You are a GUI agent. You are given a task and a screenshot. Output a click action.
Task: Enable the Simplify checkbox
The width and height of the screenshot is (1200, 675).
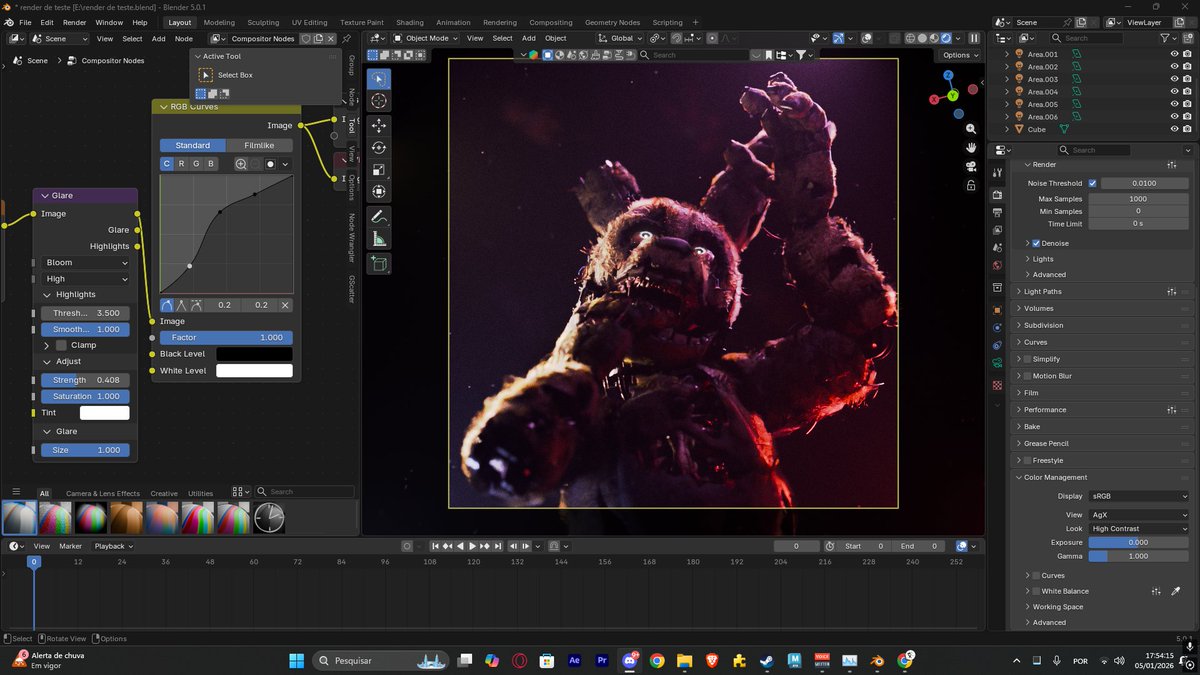1027,359
